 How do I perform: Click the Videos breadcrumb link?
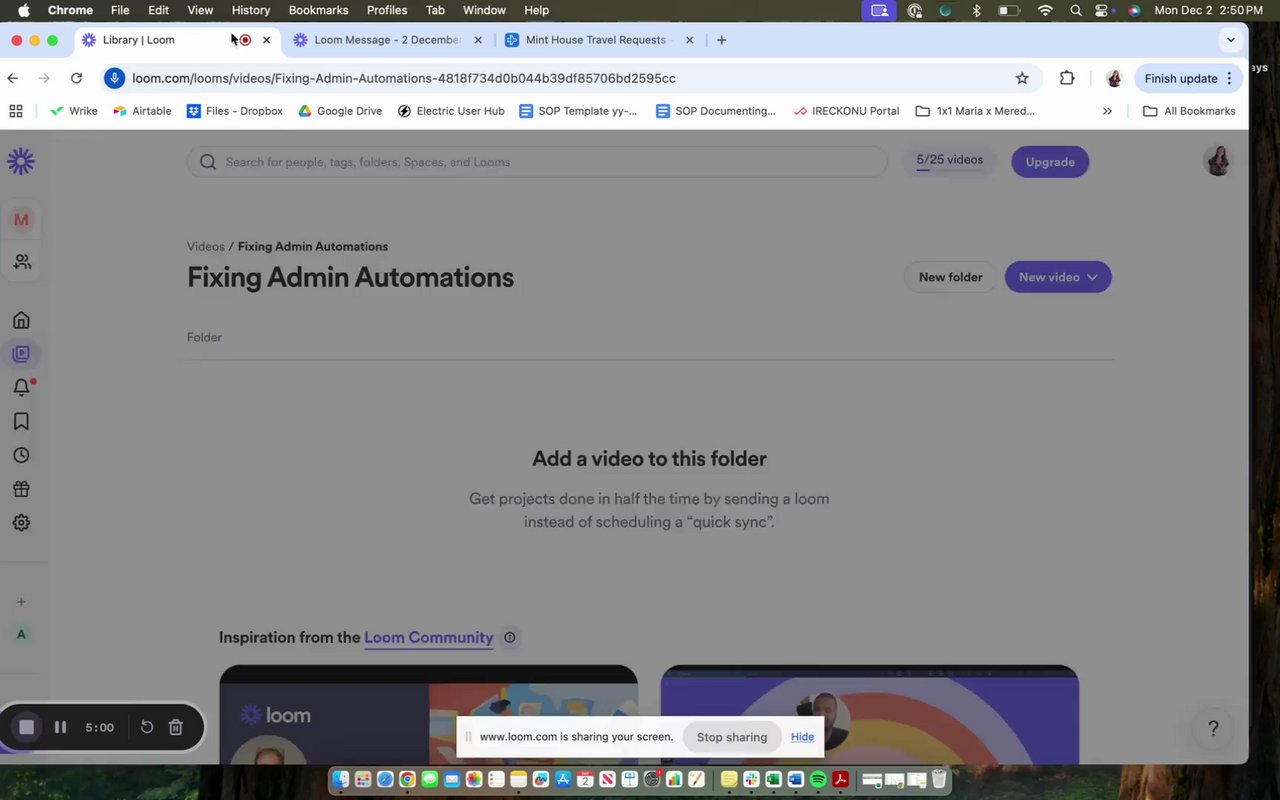point(205,246)
